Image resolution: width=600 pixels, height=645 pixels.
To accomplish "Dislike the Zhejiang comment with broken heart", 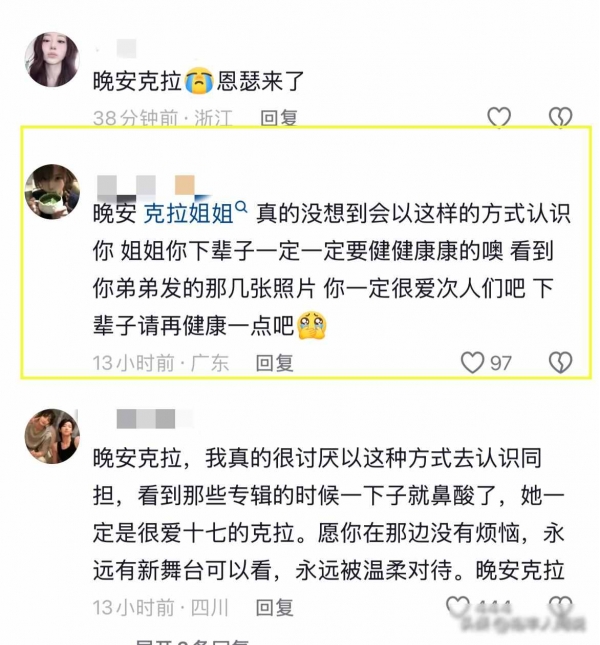I will pos(561,117).
